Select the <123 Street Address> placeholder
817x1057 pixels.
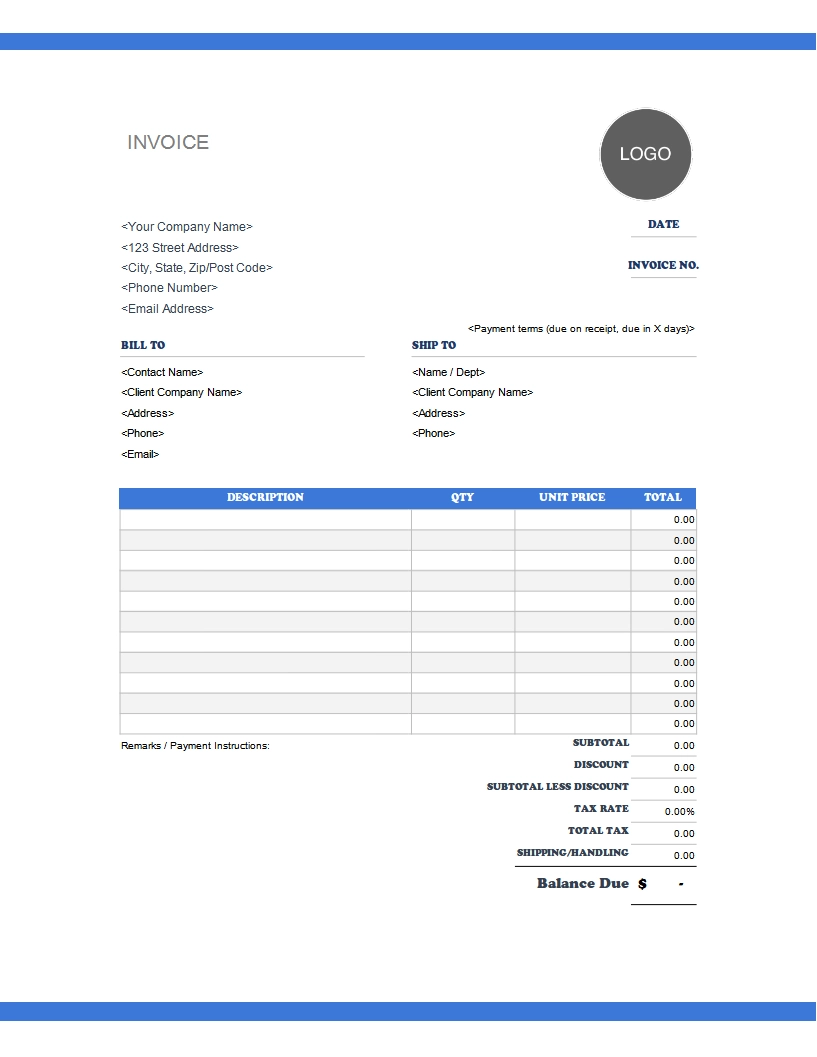coord(180,247)
